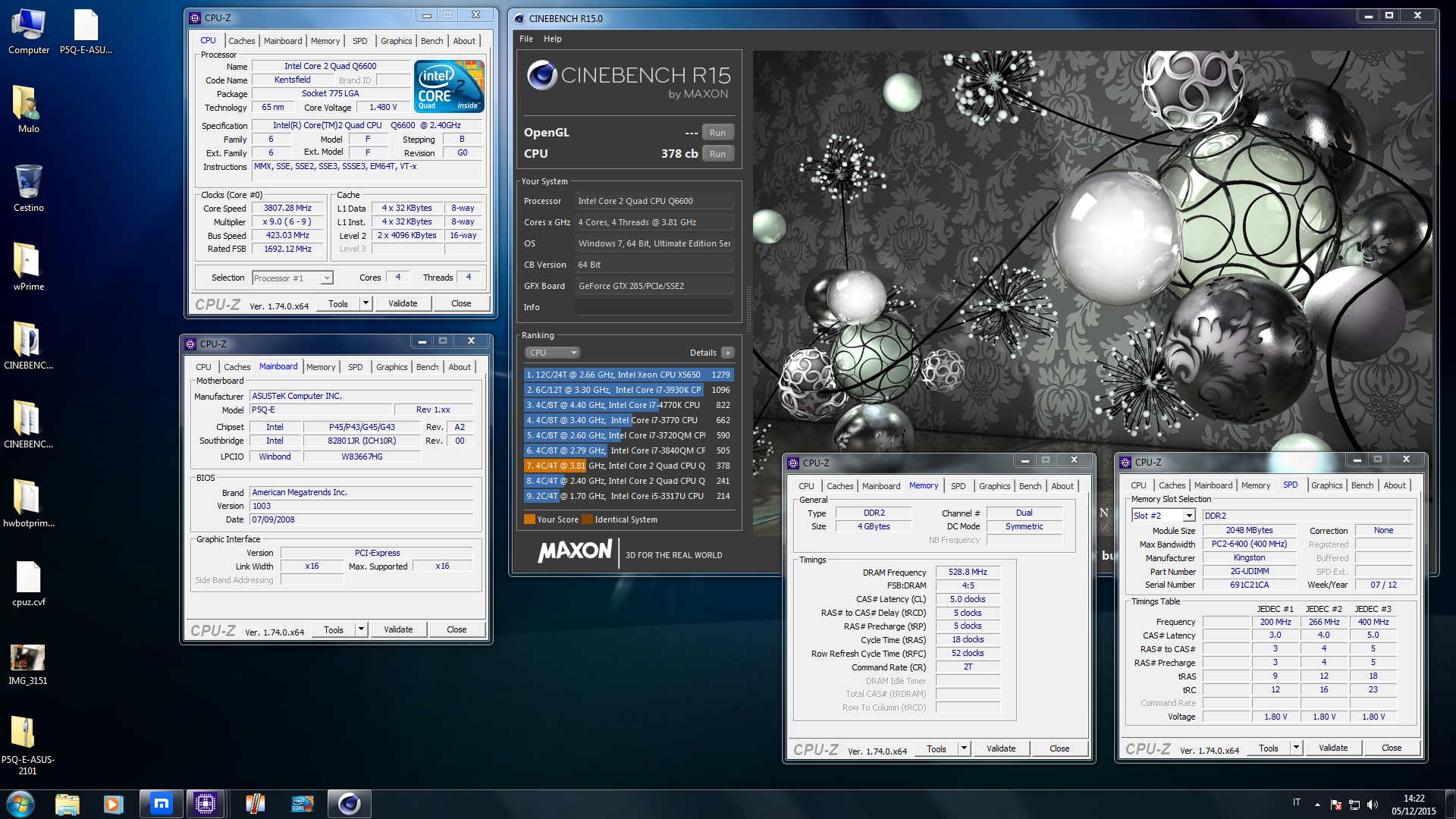The image size is (1456, 819).
Task: Expand Tools dropdown arrow in Mainboard CPU-Z
Action: point(361,629)
